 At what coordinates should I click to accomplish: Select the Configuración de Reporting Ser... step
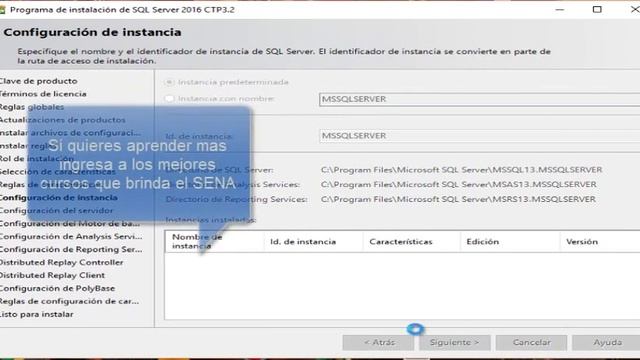click(71, 249)
